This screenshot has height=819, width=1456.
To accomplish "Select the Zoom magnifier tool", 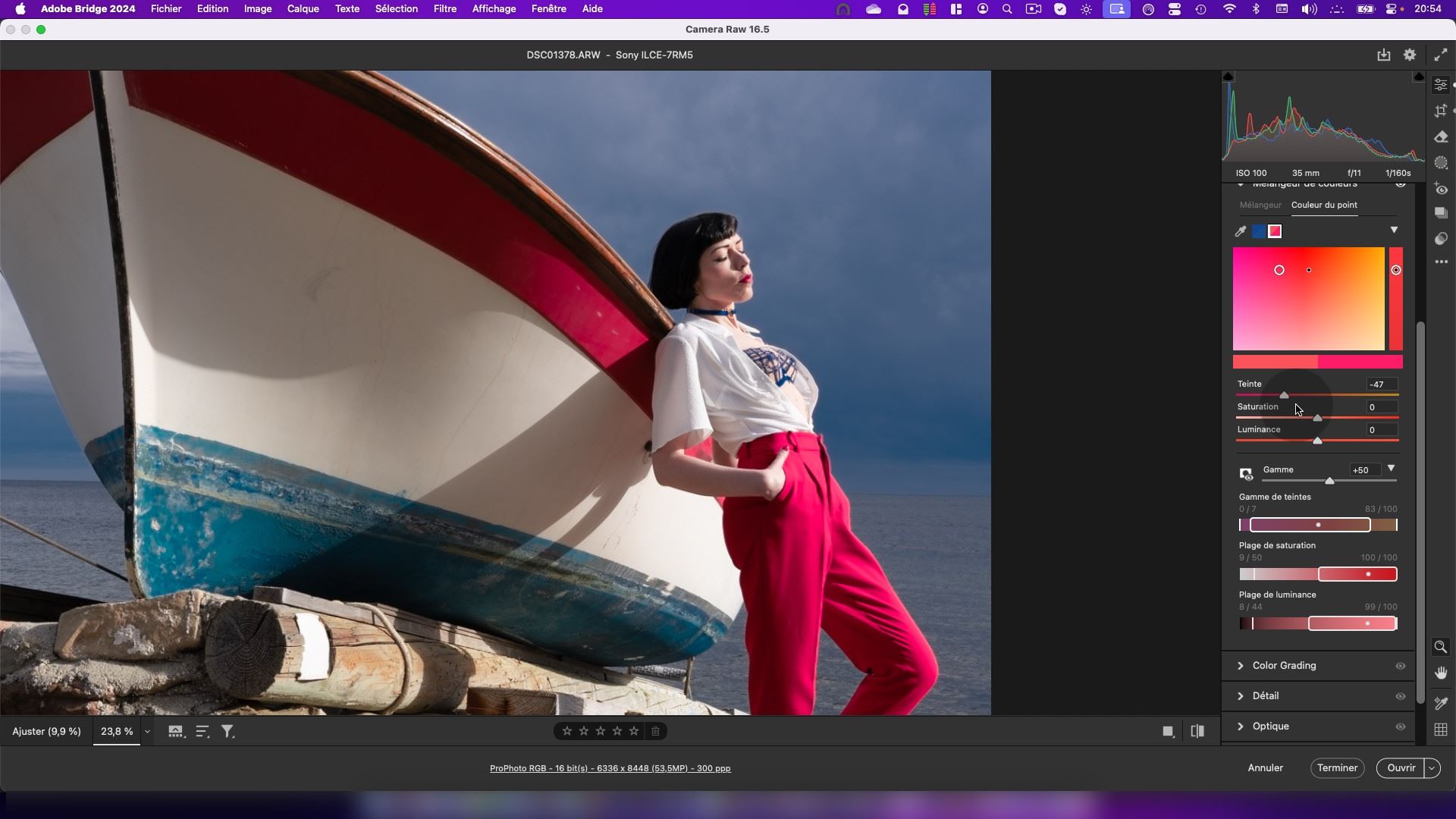I will tap(1441, 647).
